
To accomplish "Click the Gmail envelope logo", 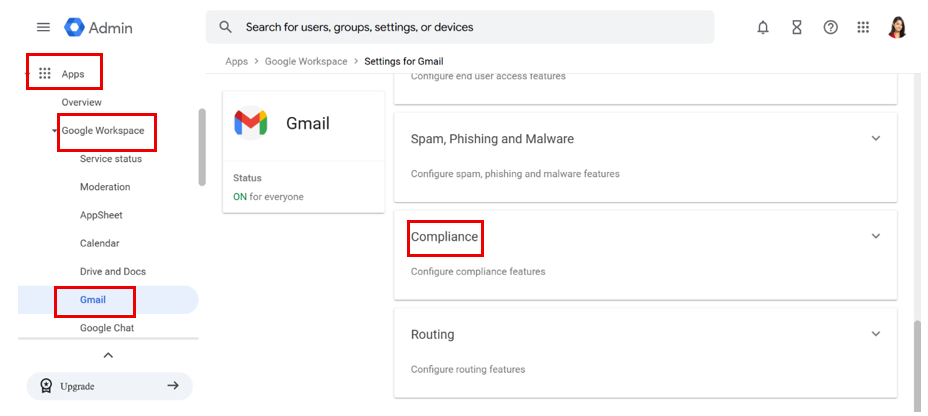I will [250, 122].
